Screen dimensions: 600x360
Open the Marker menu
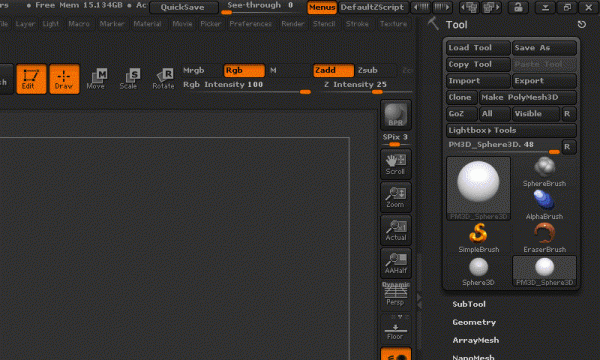click(112, 24)
